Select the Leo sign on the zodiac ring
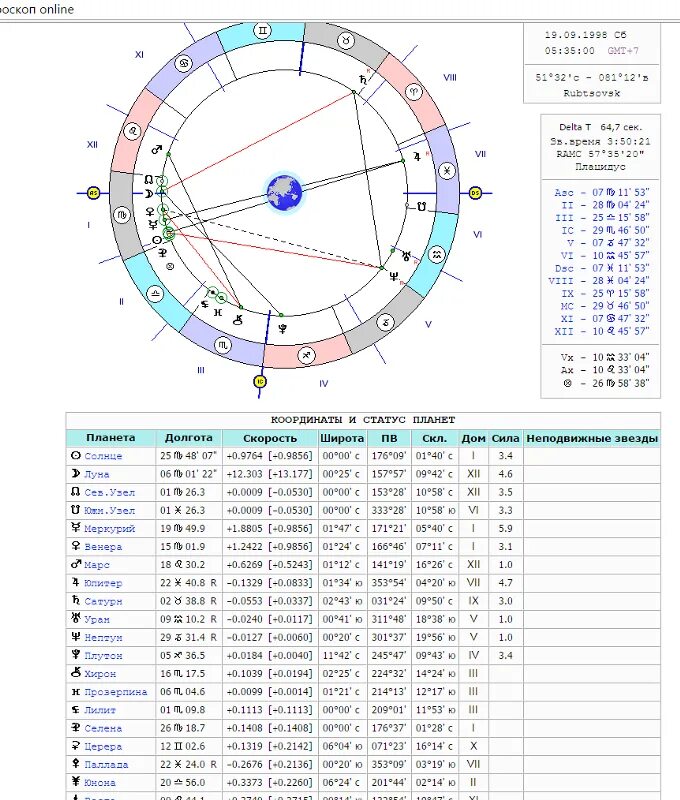This screenshot has height=800, width=680. point(133,132)
